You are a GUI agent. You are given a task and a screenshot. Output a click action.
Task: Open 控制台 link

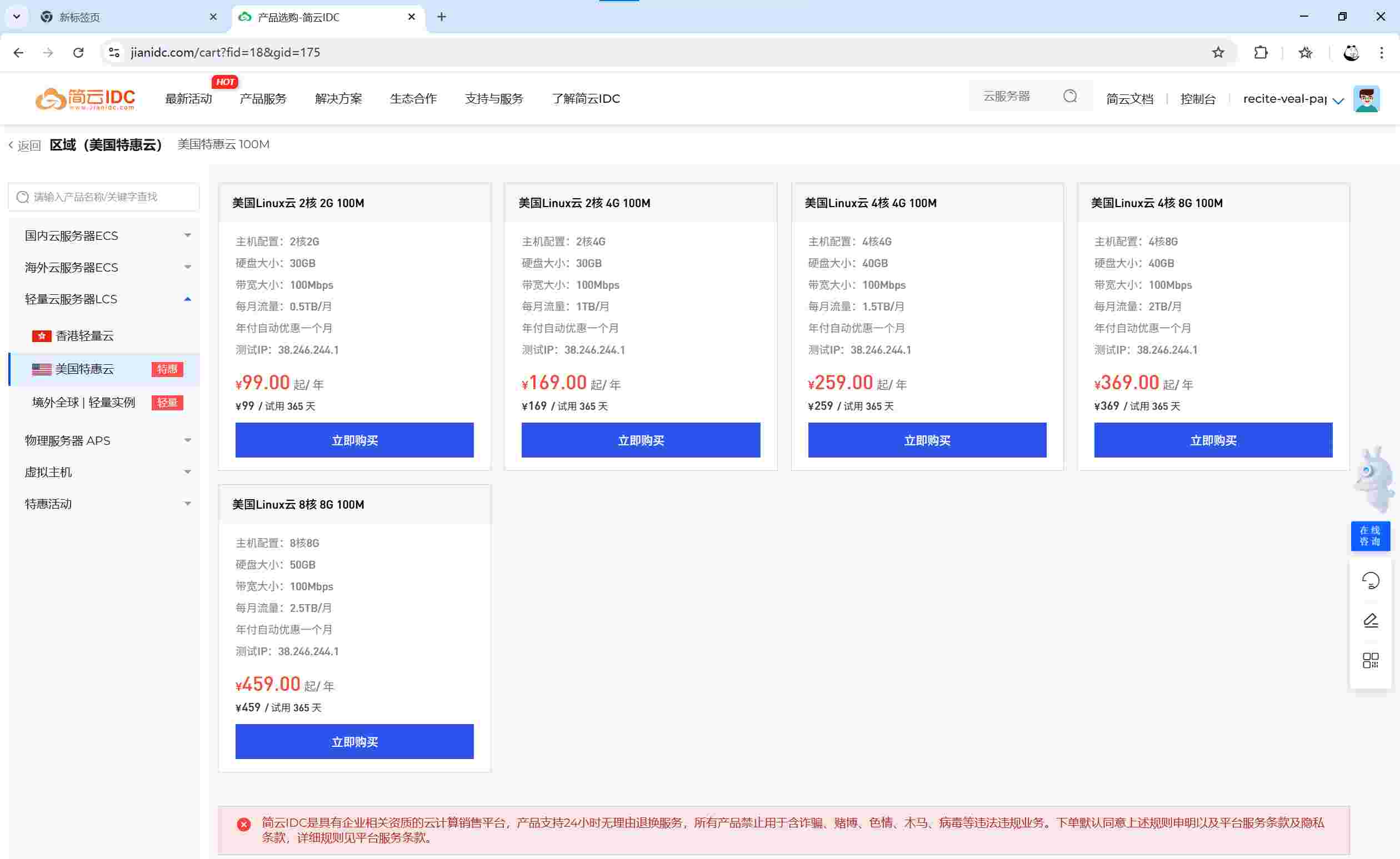point(1198,99)
